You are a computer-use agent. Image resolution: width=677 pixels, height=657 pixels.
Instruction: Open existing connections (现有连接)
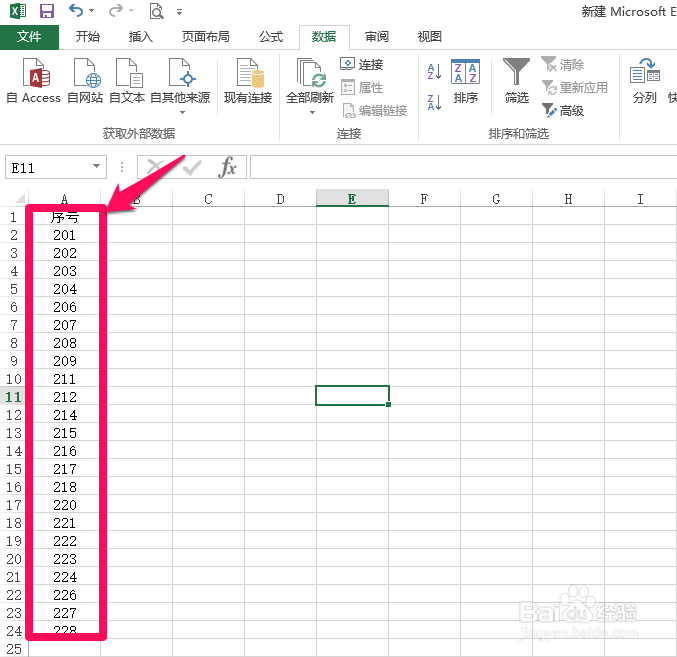(248, 81)
